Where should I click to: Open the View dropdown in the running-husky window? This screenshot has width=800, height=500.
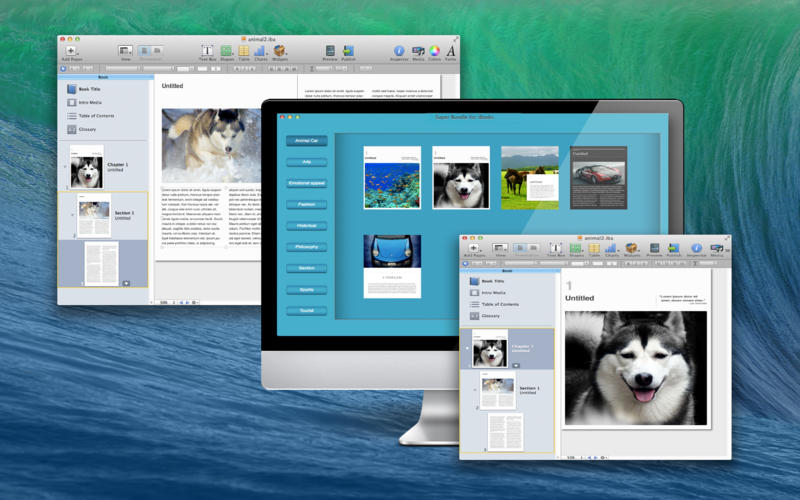pos(125,50)
